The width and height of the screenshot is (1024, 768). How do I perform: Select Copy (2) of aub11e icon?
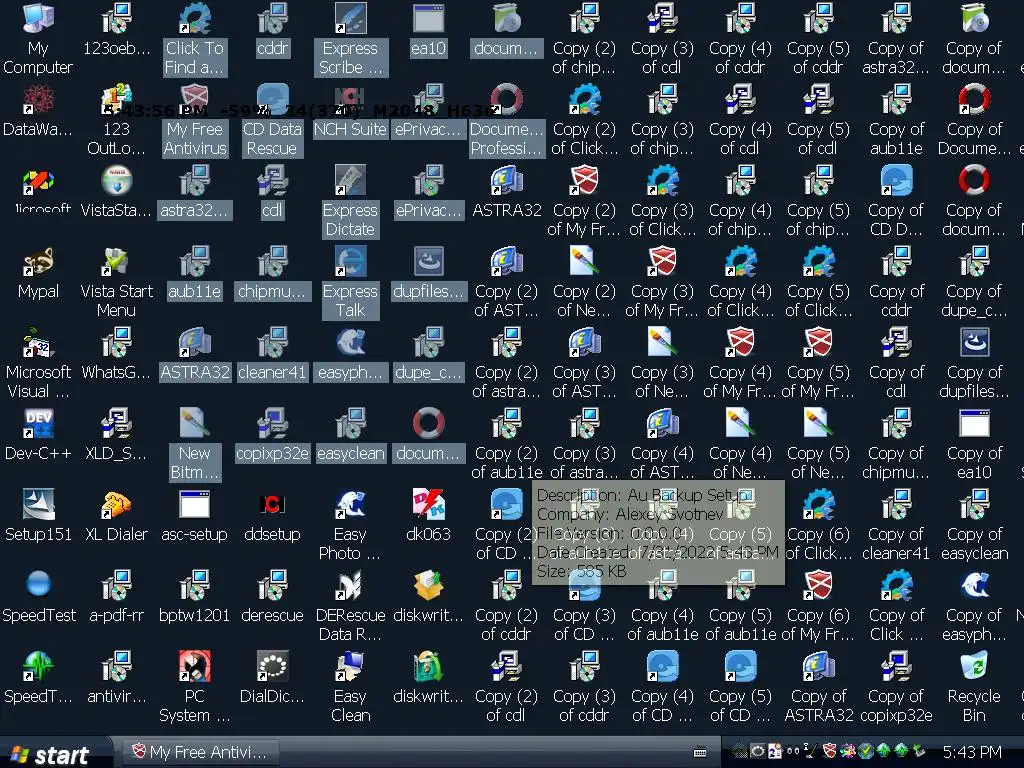(506, 424)
